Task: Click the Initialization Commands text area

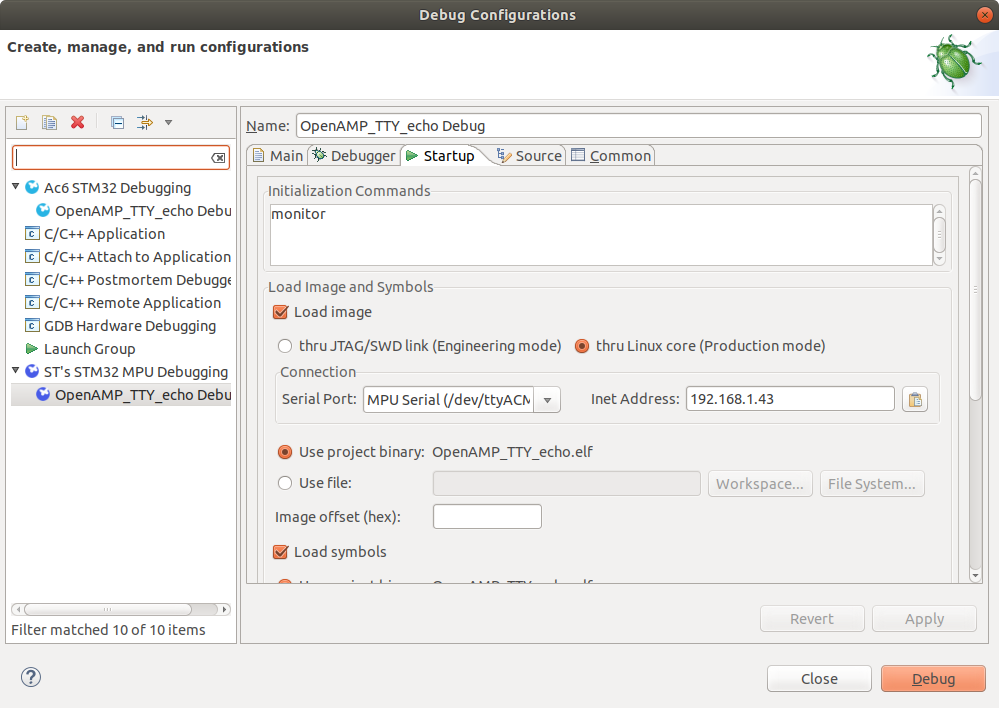Action: click(x=601, y=235)
